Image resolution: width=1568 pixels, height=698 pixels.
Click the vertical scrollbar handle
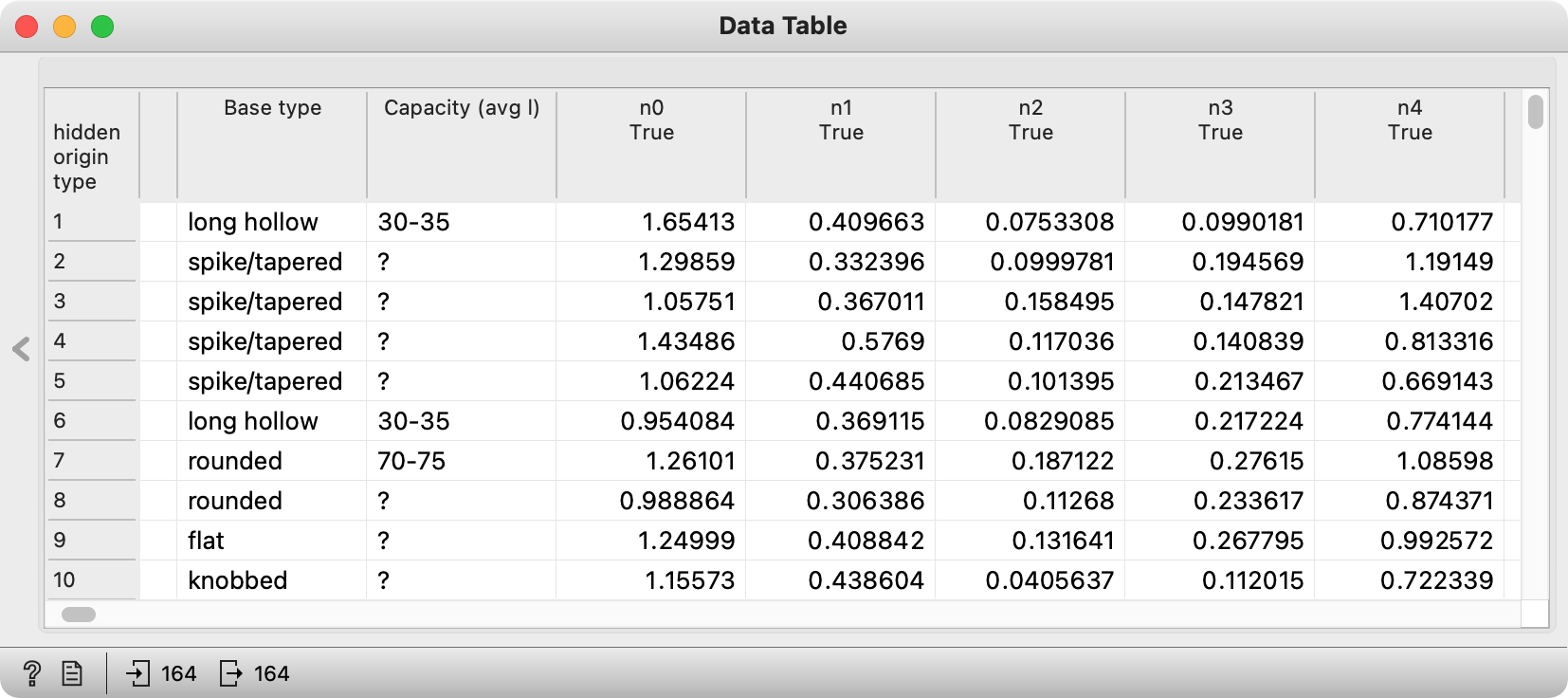coord(1536,112)
